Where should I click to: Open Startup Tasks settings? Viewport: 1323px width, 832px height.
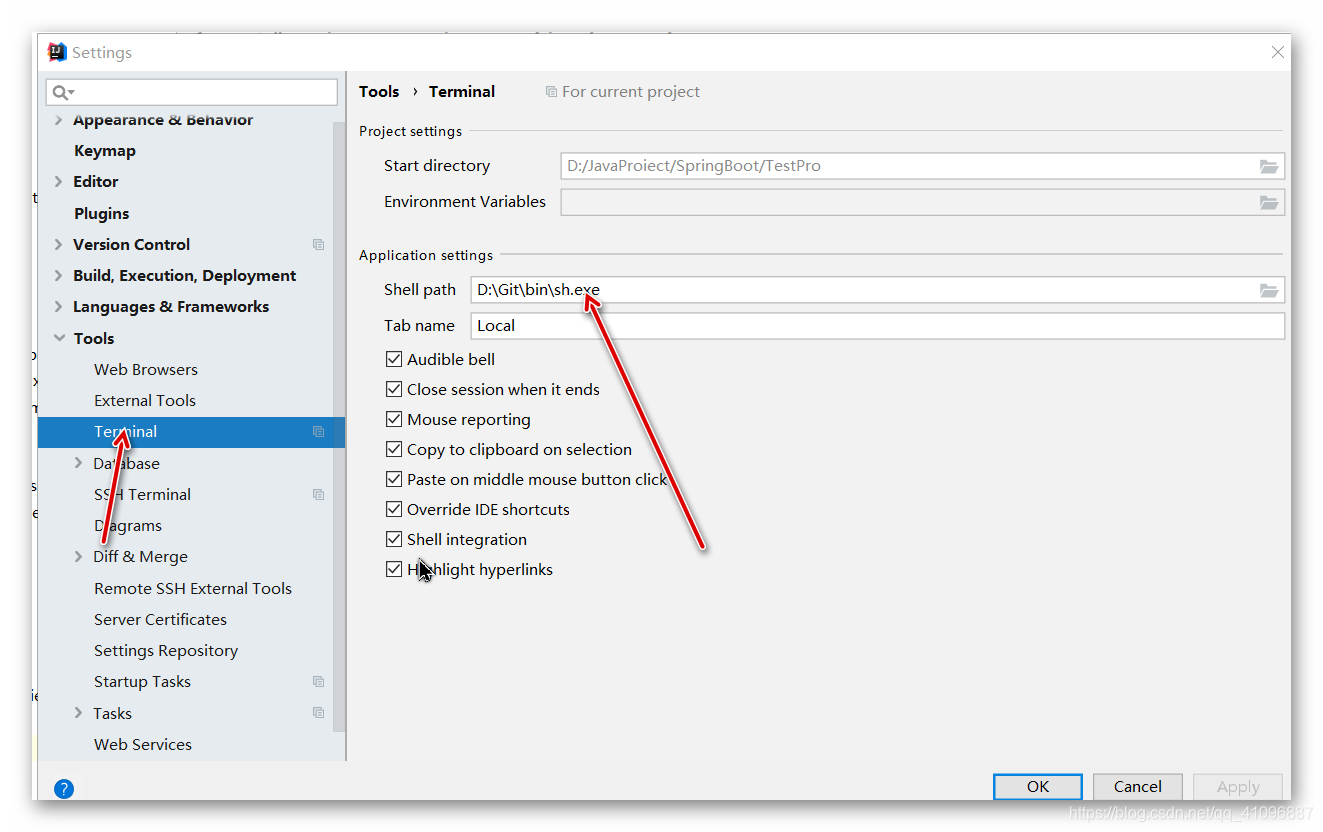point(142,682)
